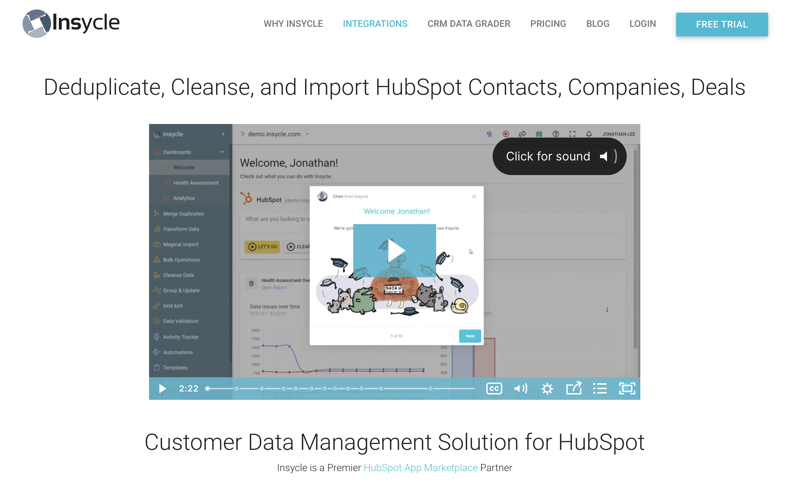
Task: Click the yellow LET'S GO button in video
Action: pos(262,247)
